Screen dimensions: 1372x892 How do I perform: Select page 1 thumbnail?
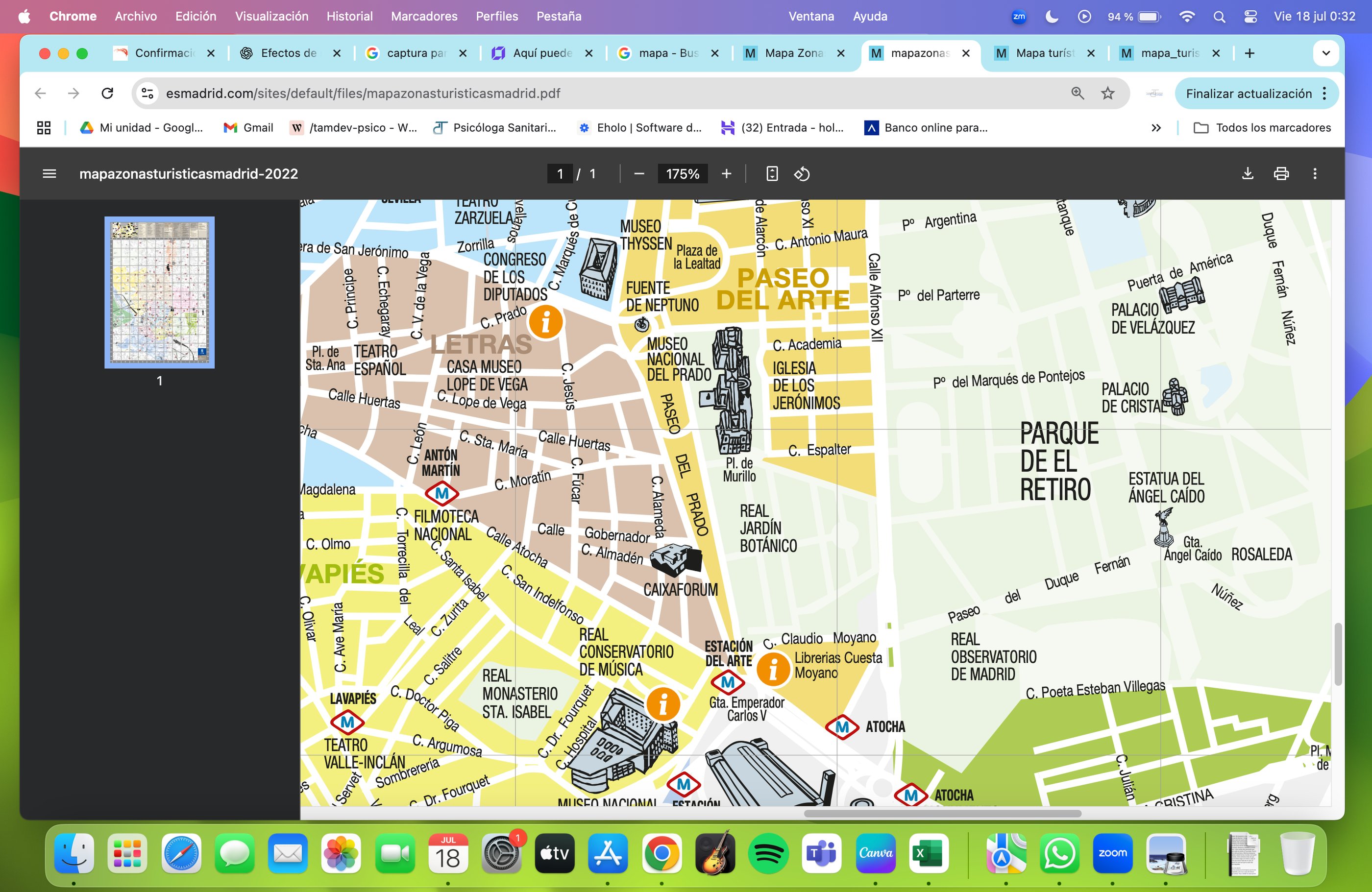(x=159, y=292)
